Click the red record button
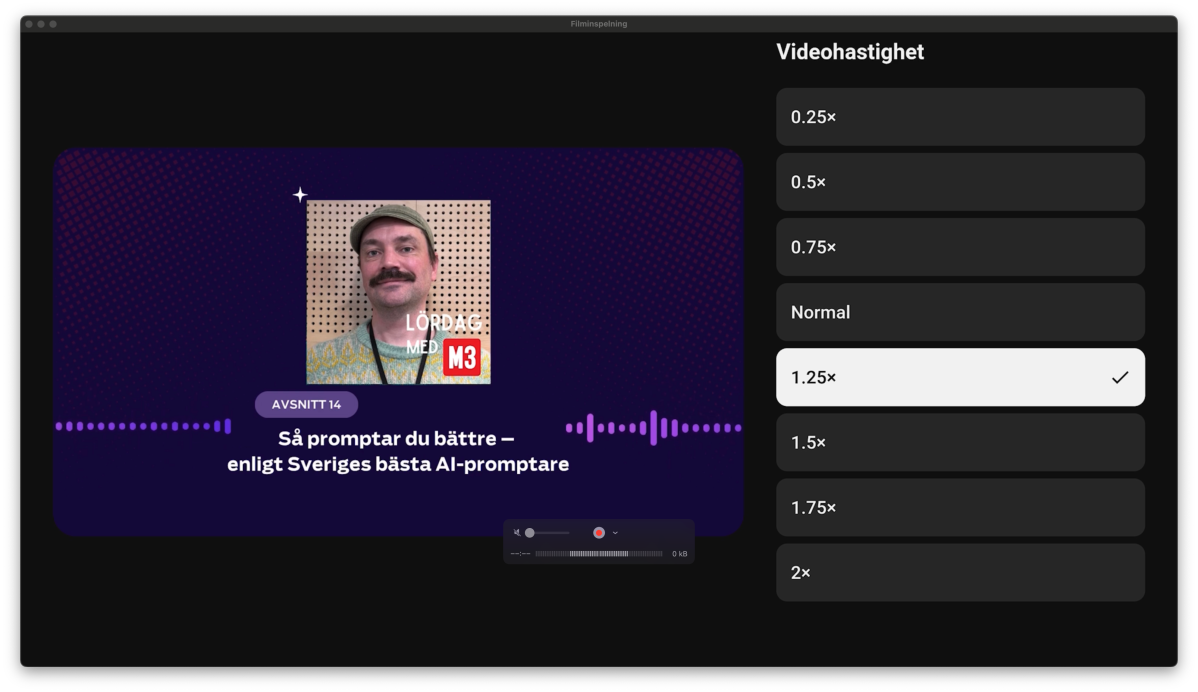This screenshot has width=1198, height=692. tap(599, 533)
